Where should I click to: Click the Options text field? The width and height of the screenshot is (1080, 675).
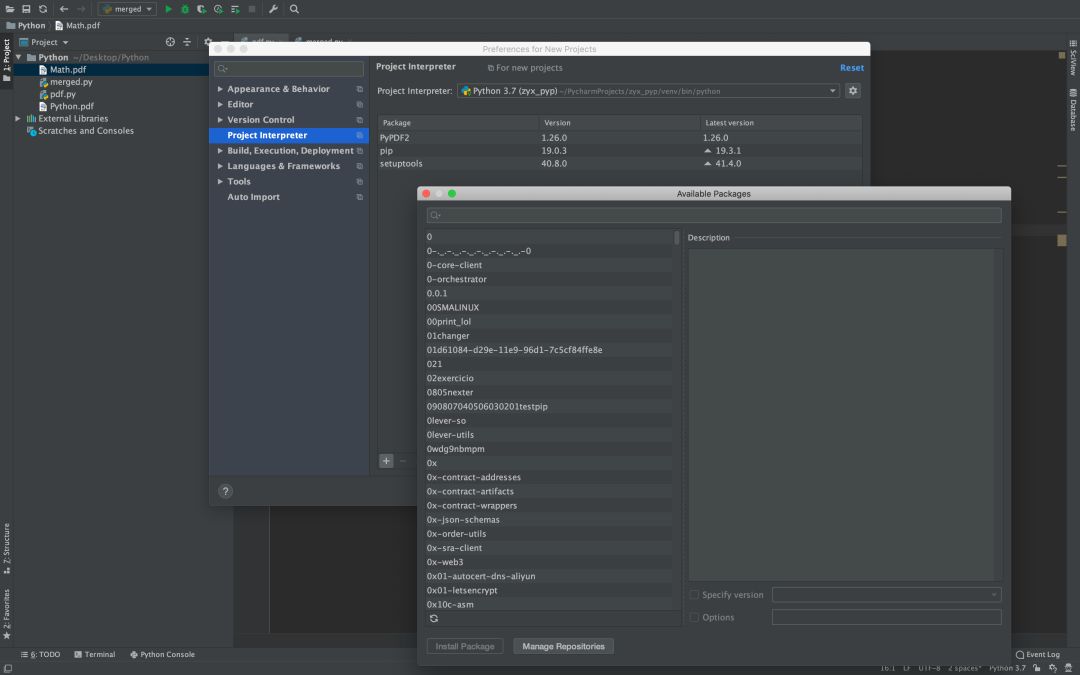coord(886,617)
